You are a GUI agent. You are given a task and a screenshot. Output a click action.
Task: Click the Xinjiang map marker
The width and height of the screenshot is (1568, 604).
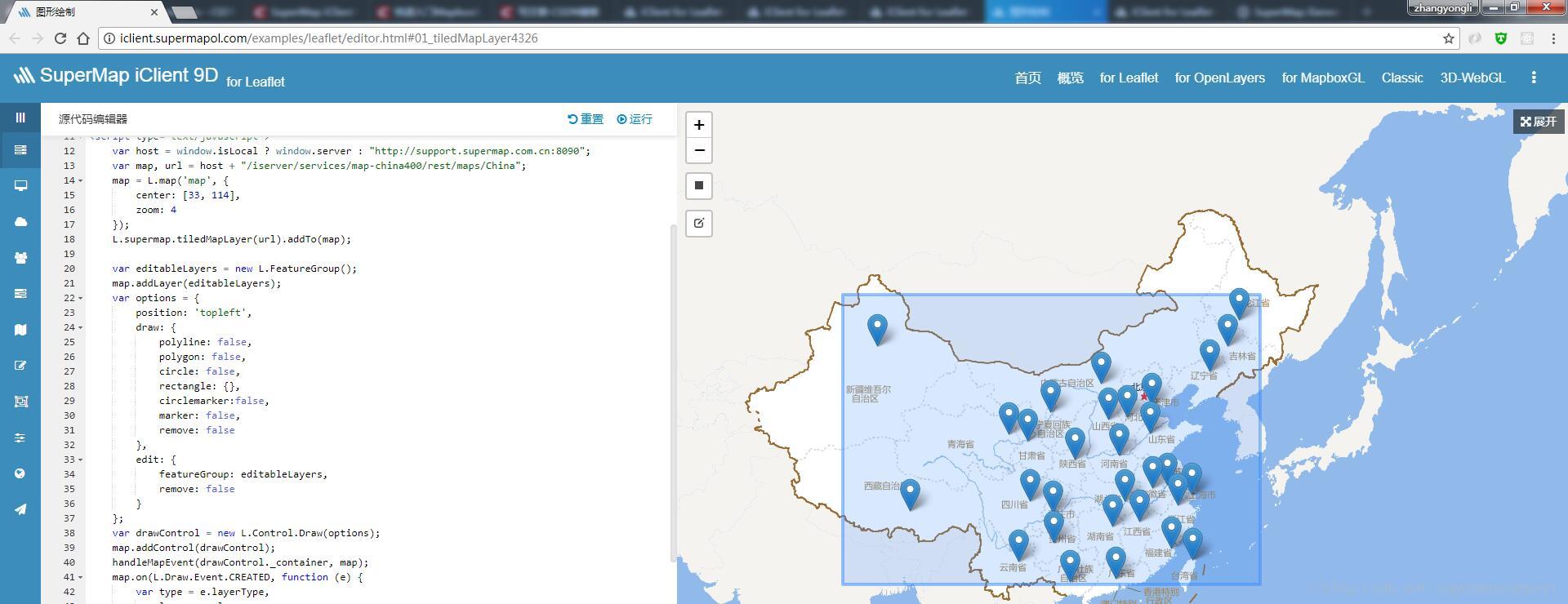coord(877,330)
